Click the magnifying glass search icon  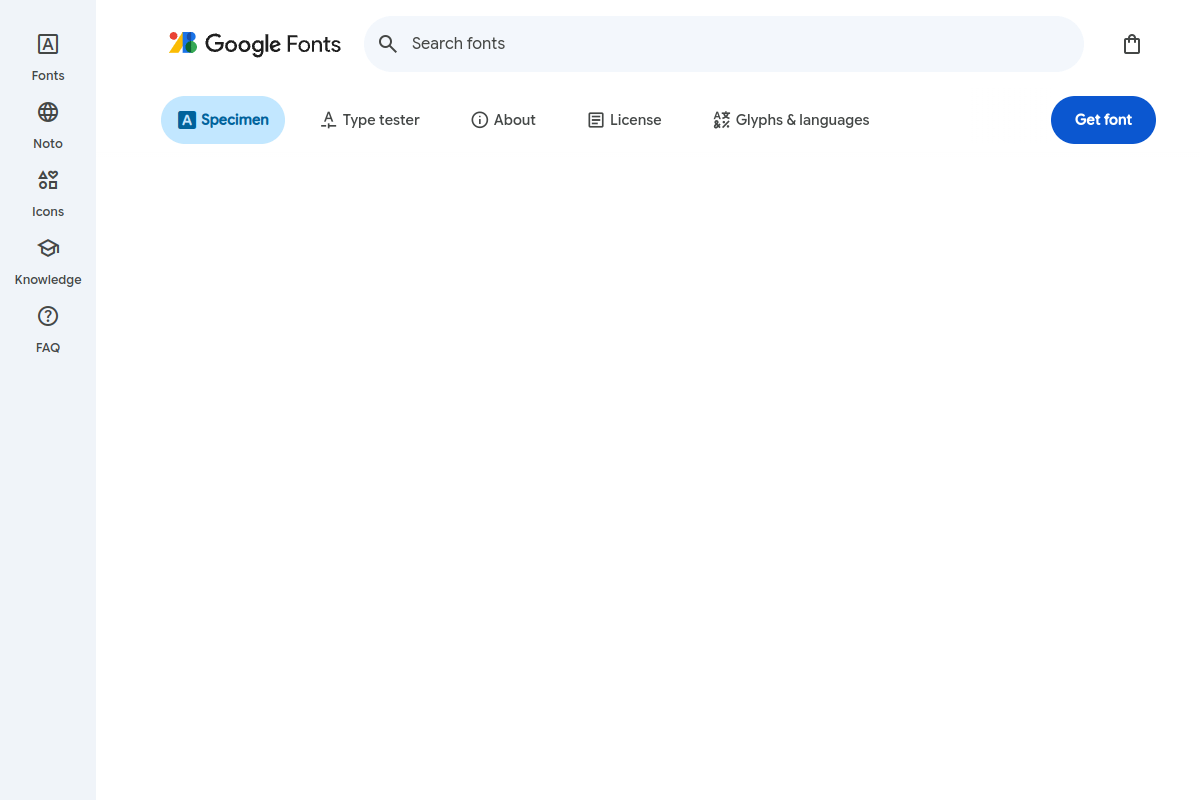[x=388, y=44]
